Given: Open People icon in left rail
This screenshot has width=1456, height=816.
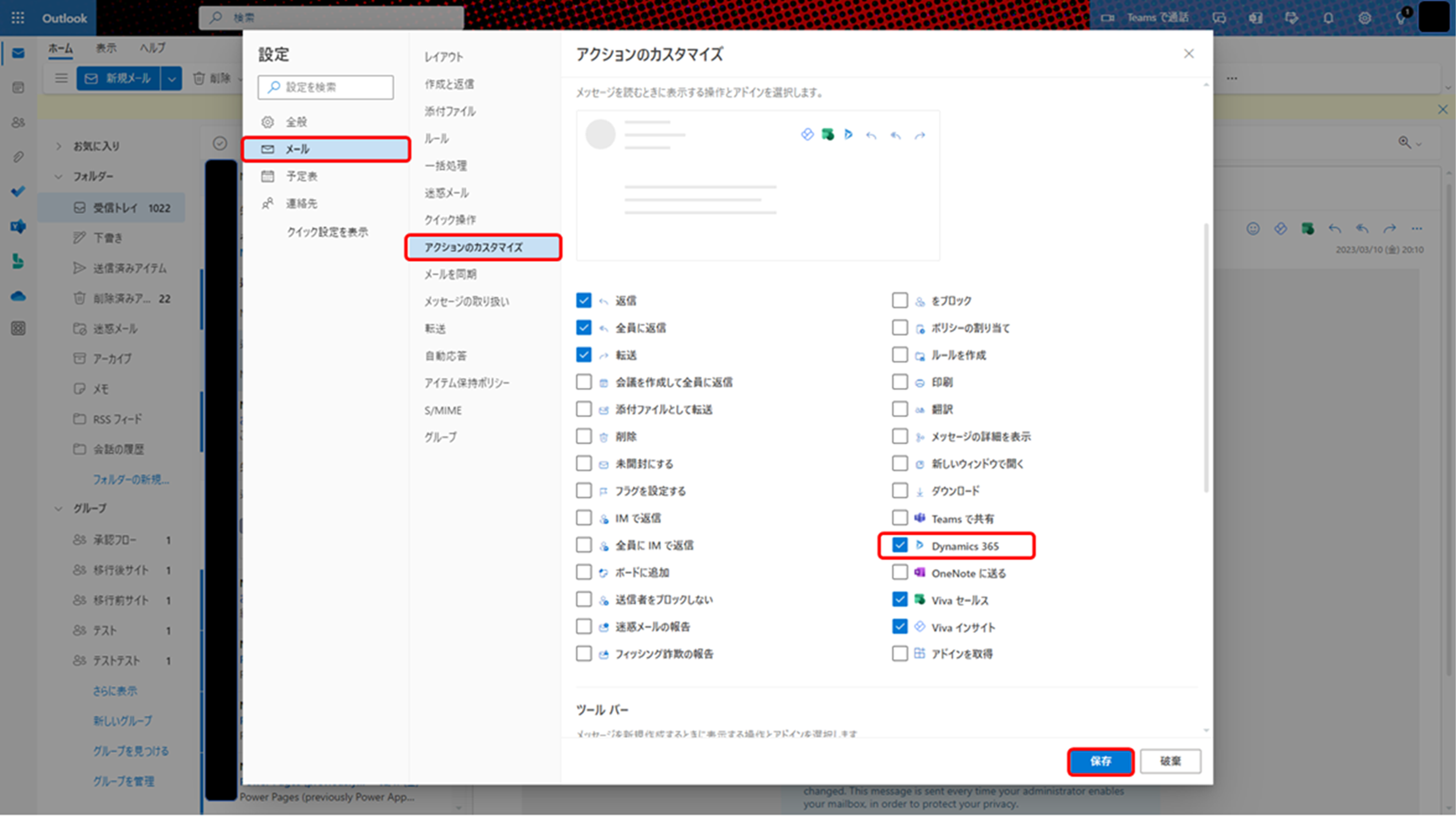Looking at the screenshot, I should click(x=18, y=122).
